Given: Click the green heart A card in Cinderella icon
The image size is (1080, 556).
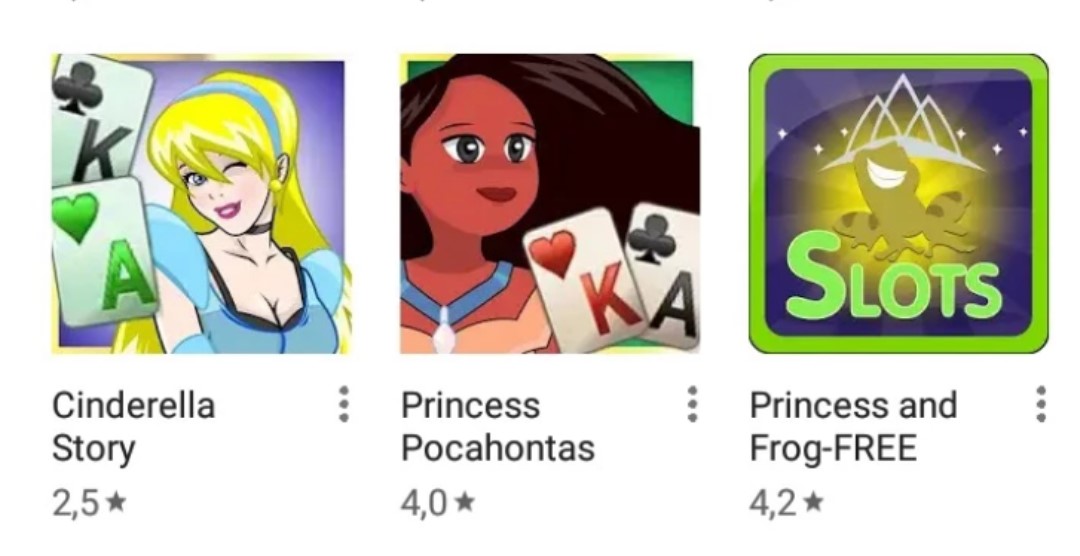Looking at the screenshot, I should point(105,251).
